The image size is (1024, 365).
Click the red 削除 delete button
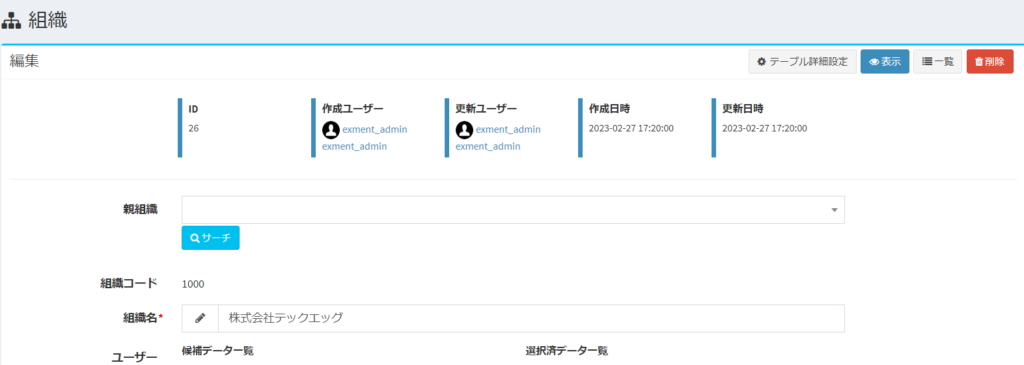click(x=990, y=62)
